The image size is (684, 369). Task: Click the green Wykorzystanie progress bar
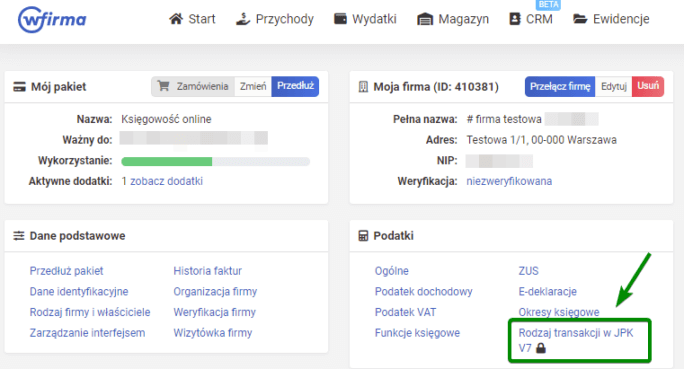coord(167,161)
